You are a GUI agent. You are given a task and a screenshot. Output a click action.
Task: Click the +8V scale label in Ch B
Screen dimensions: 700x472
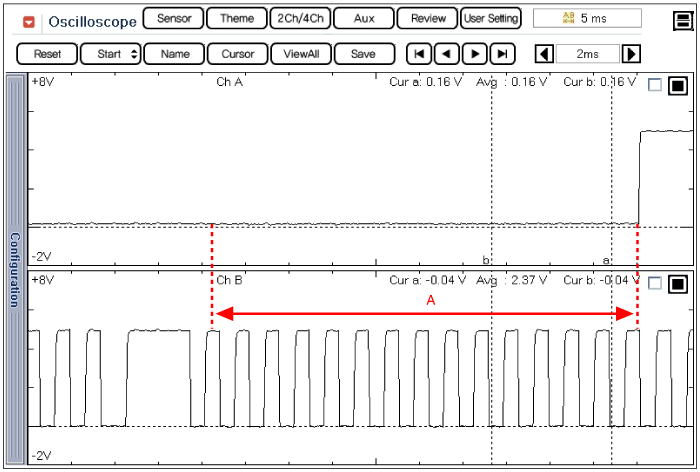point(43,280)
